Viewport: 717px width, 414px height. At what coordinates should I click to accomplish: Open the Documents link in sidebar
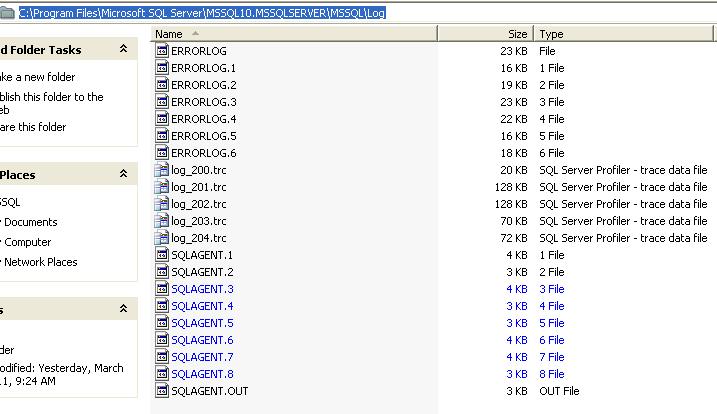click(30, 222)
